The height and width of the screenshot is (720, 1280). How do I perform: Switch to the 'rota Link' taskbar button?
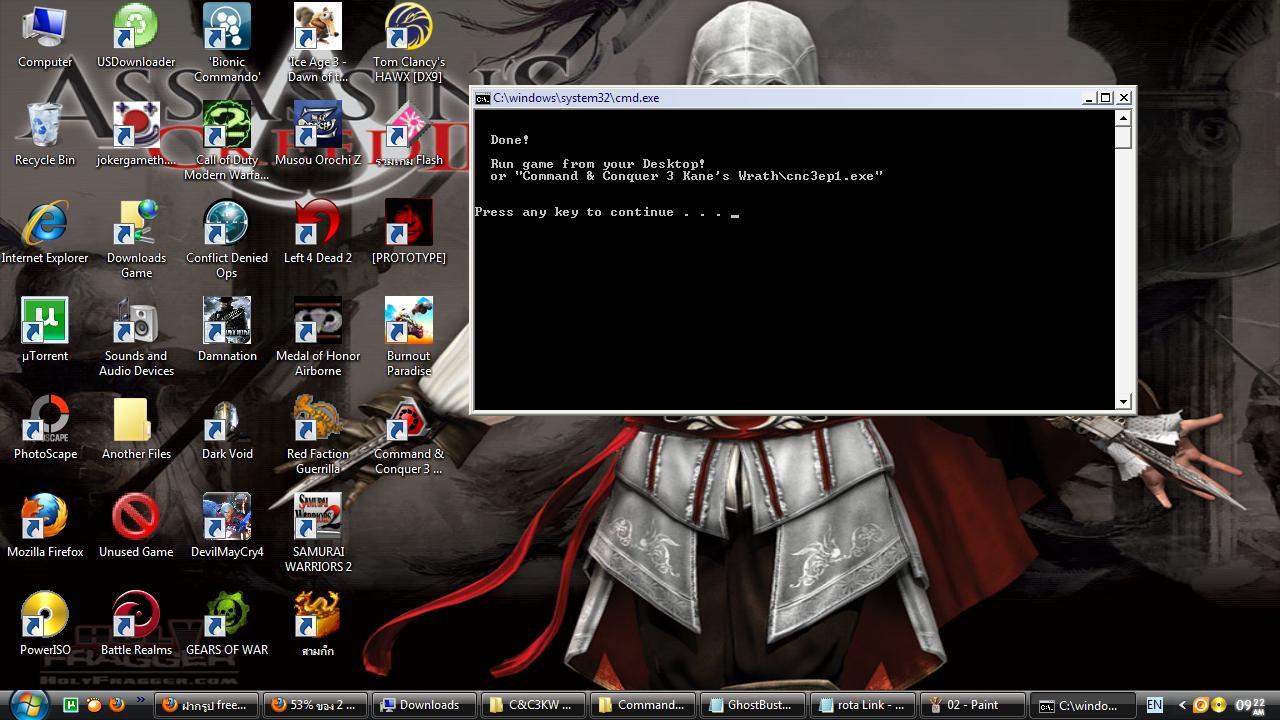click(861, 705)
